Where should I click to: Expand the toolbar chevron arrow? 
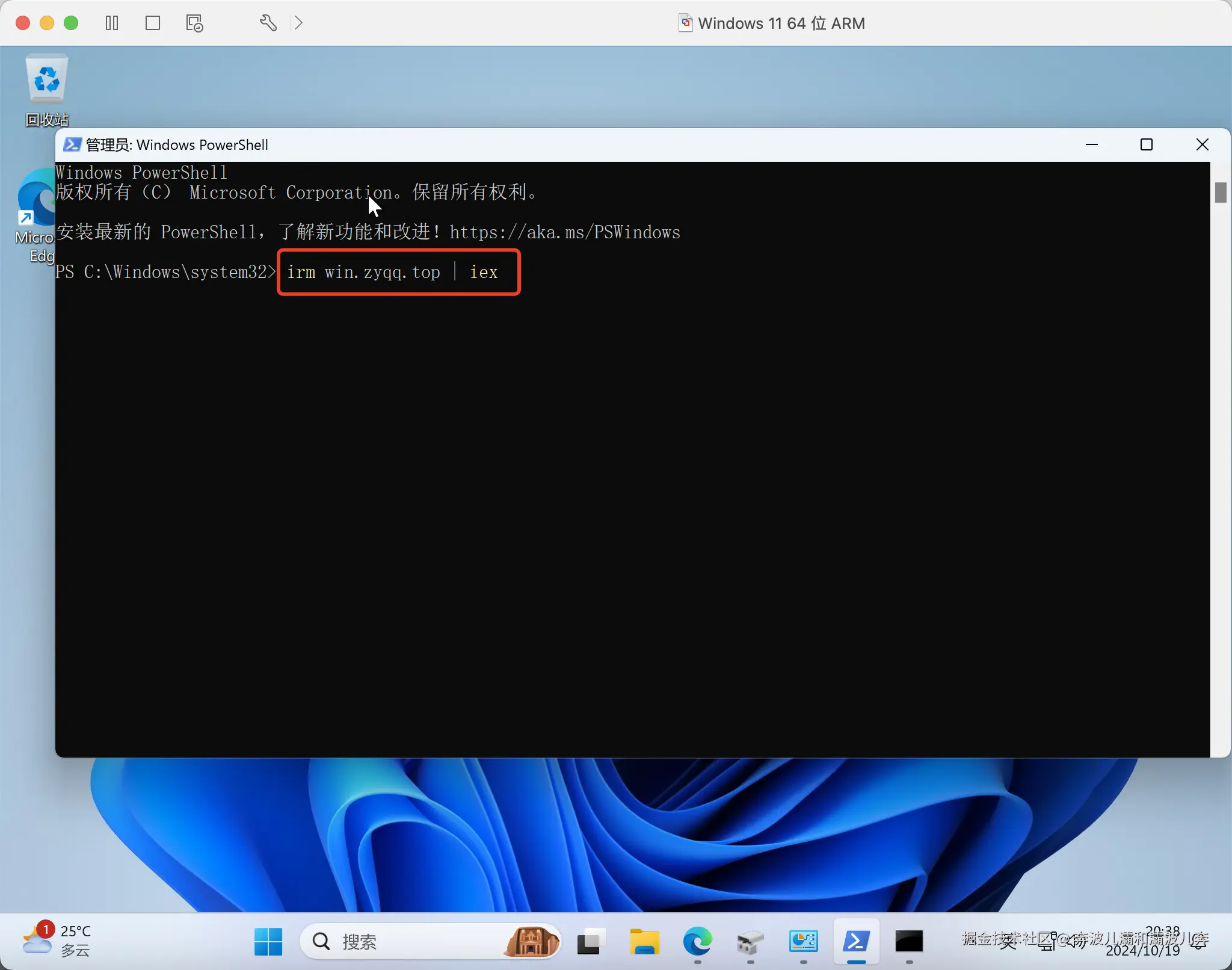[298, 23]
